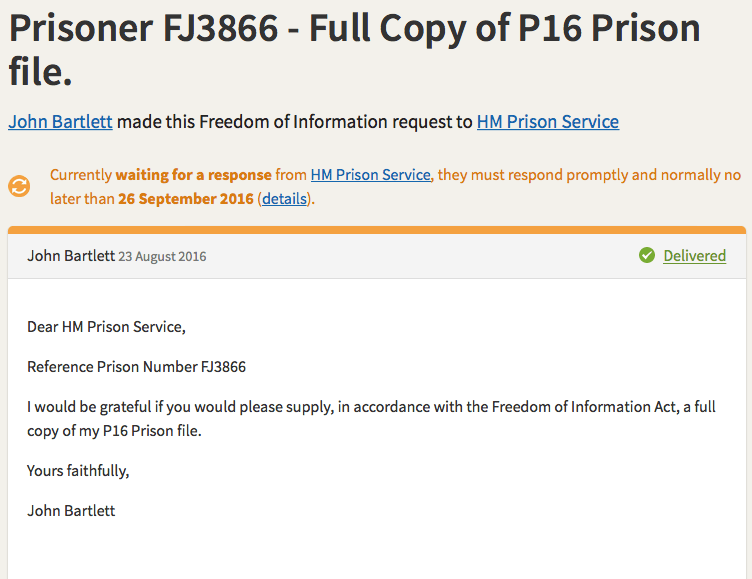Open HM Prison Service link after 'request to'
The width and height of the screenshot is (752, 579).
(547, 122)
